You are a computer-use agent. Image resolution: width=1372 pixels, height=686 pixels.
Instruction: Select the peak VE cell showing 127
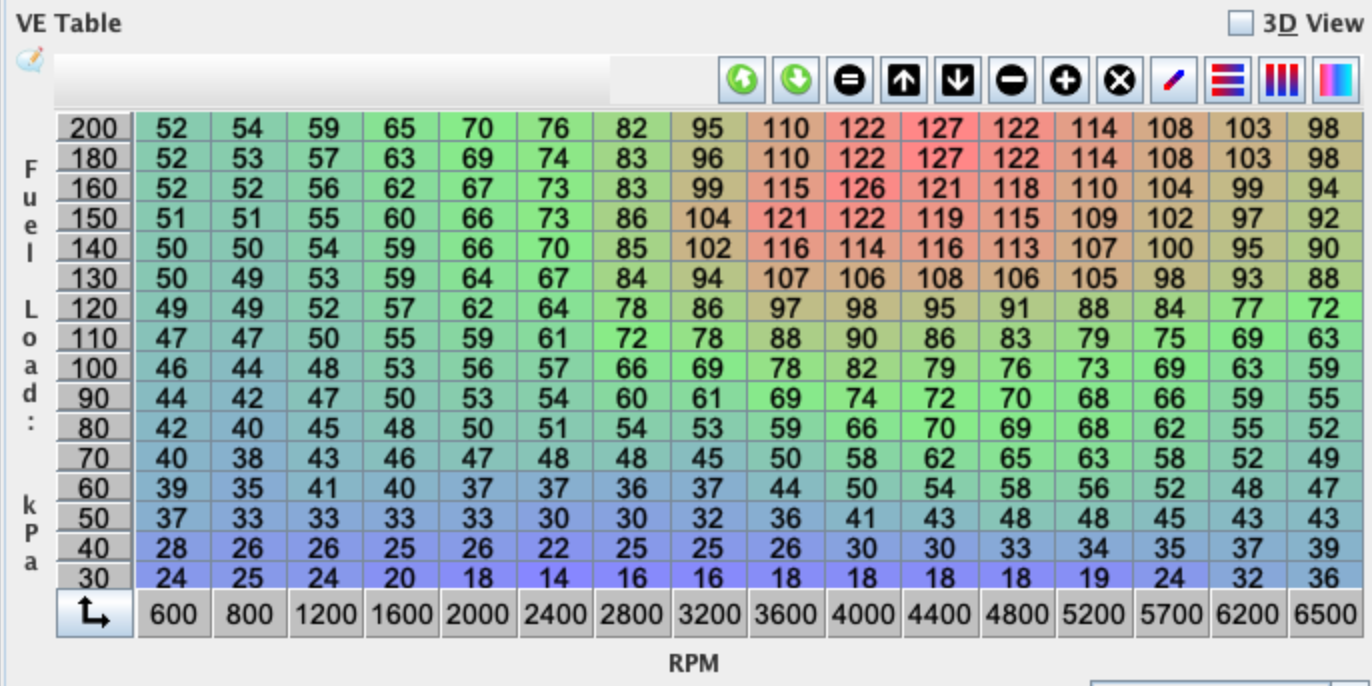[x=938, y=129]
